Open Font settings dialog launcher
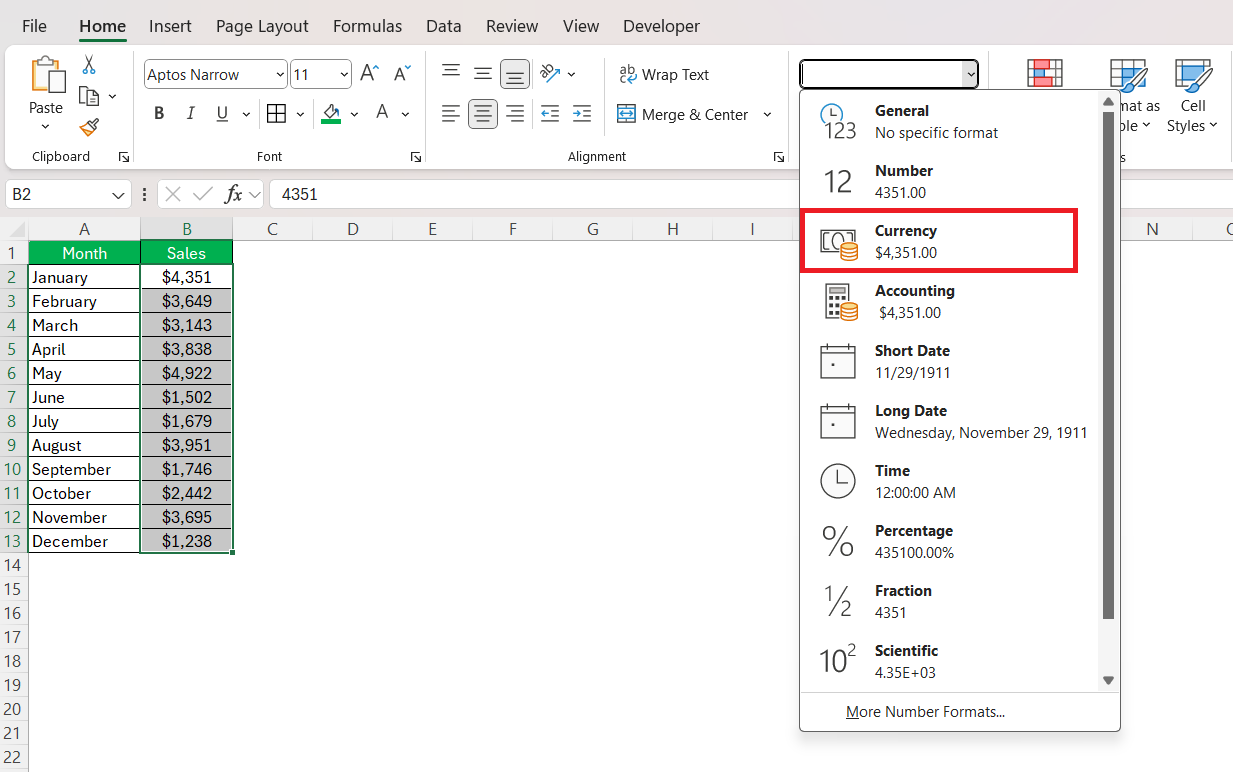The image size is (1233, 772). click(416, 157)
